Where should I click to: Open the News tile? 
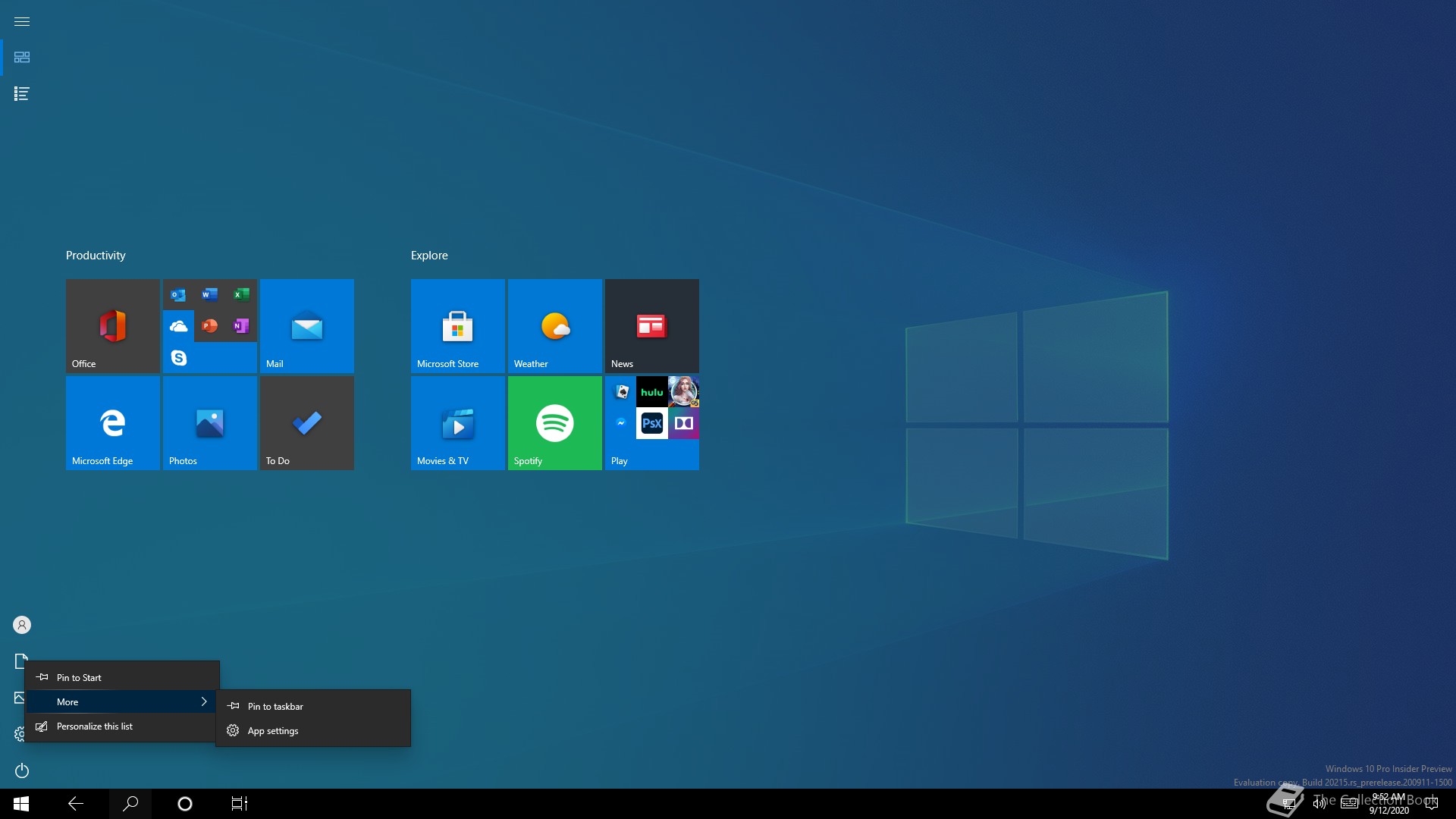tap(651, 326)
